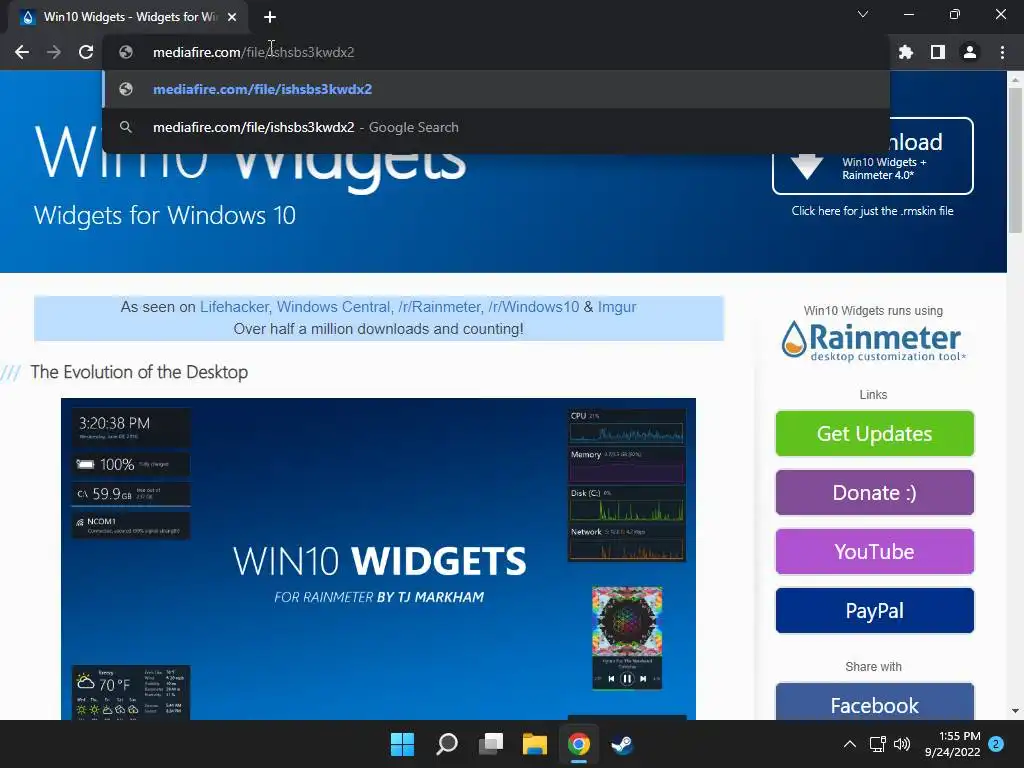This screenshot has width=1024, height=768.
Task: Open Steam from the taskbar
Action: pyautogui.click(x=622, y=744)
